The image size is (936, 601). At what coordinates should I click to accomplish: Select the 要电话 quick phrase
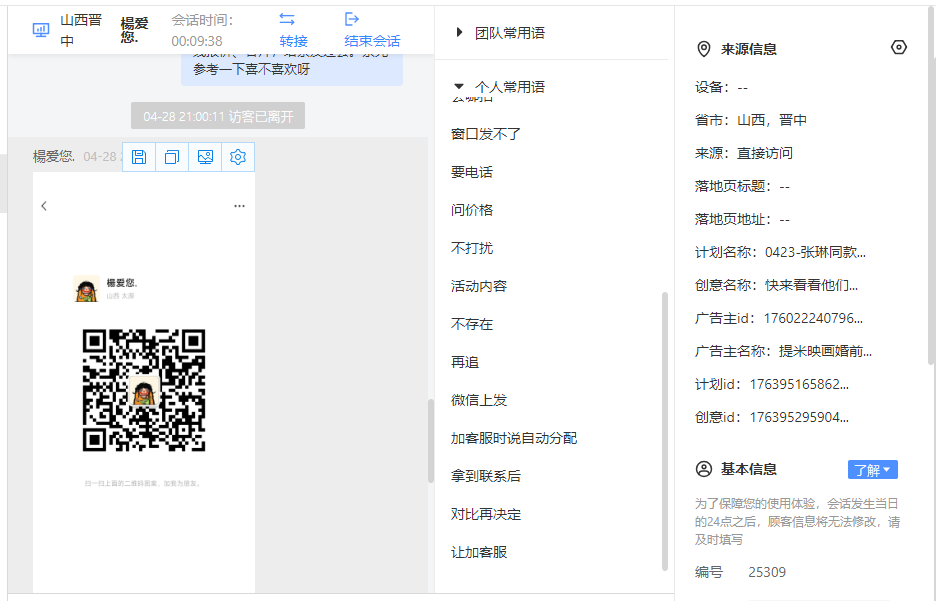pos(472,172)
